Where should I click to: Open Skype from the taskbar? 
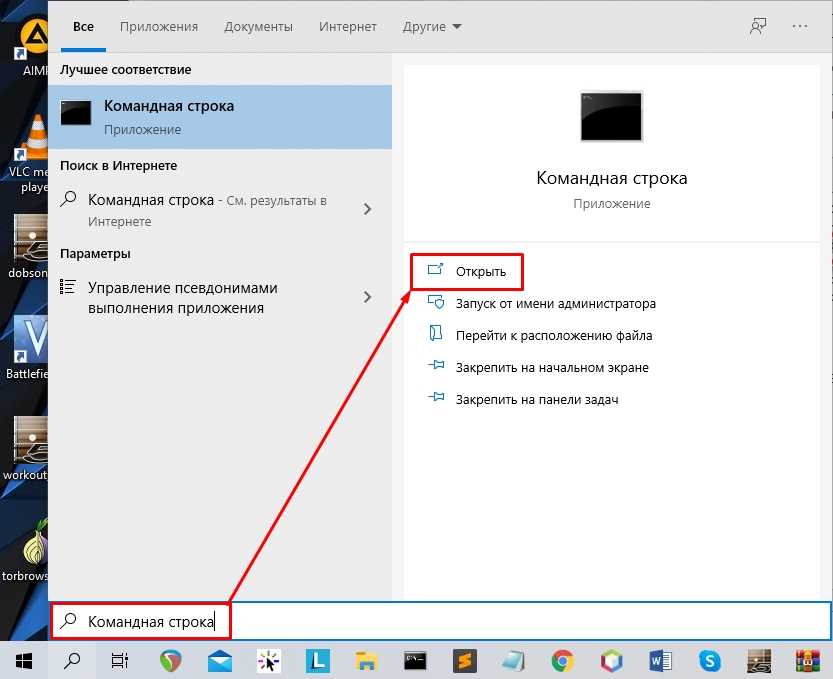(x=710, y=660)
